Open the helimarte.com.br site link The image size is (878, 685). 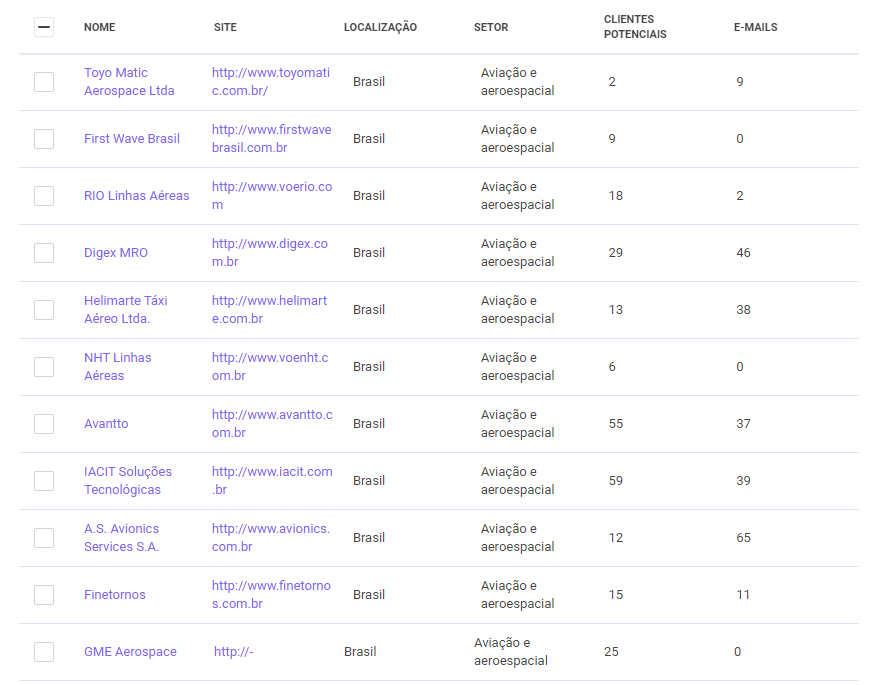(x=269, y=310)
